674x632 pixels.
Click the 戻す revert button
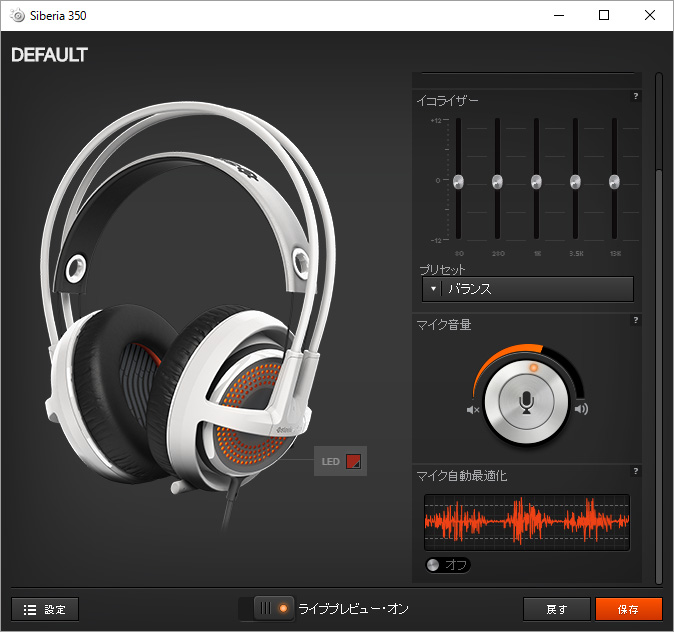coord(557,609)
